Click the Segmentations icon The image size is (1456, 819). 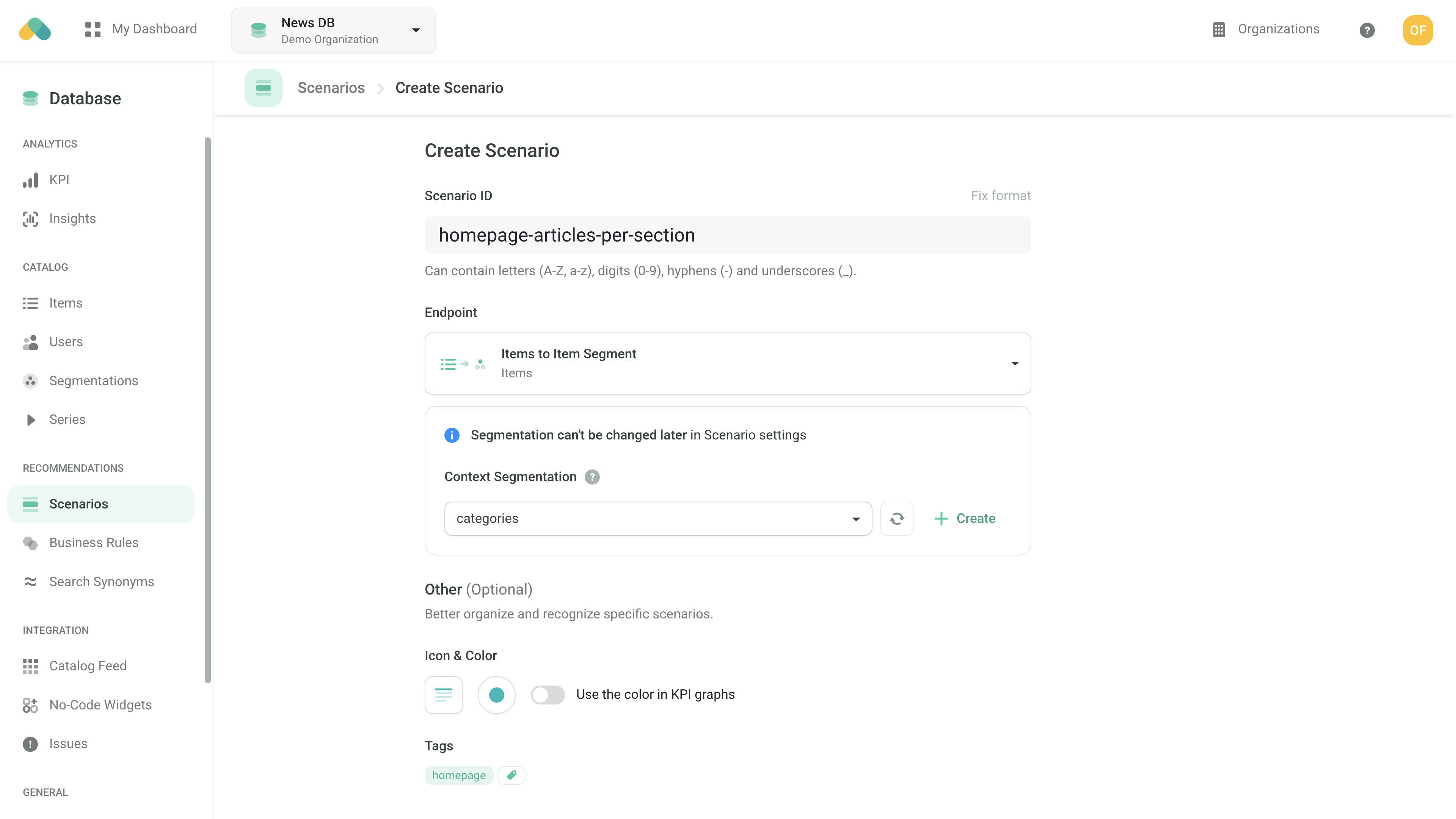(x=30, y=381)
